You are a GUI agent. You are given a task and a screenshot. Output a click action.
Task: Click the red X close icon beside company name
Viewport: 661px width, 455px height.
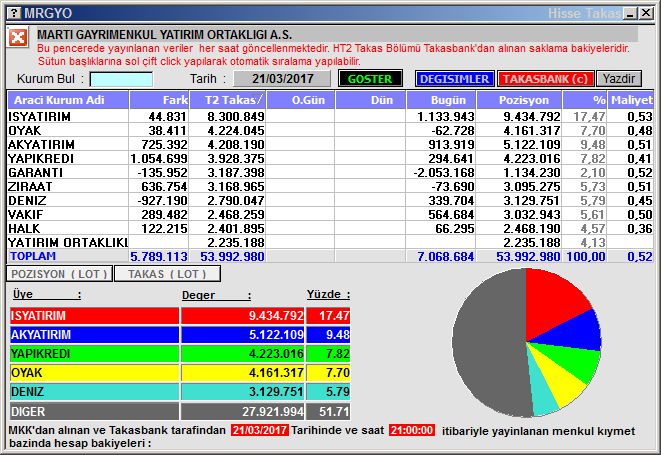18,38
